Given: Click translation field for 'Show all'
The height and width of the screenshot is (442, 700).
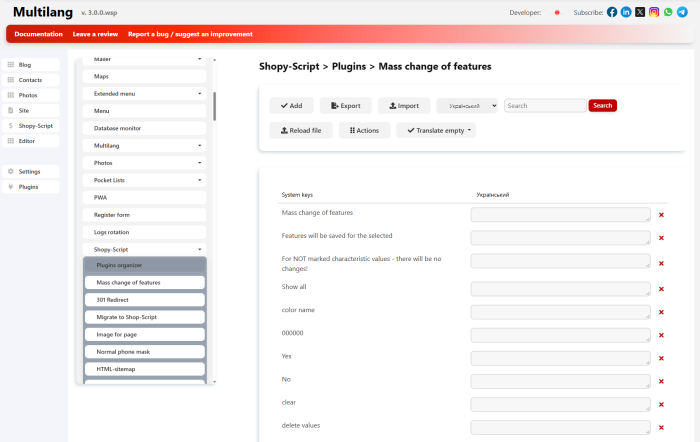Looking at the screenshot, I should pyautogui.click(x=560, y=289).
